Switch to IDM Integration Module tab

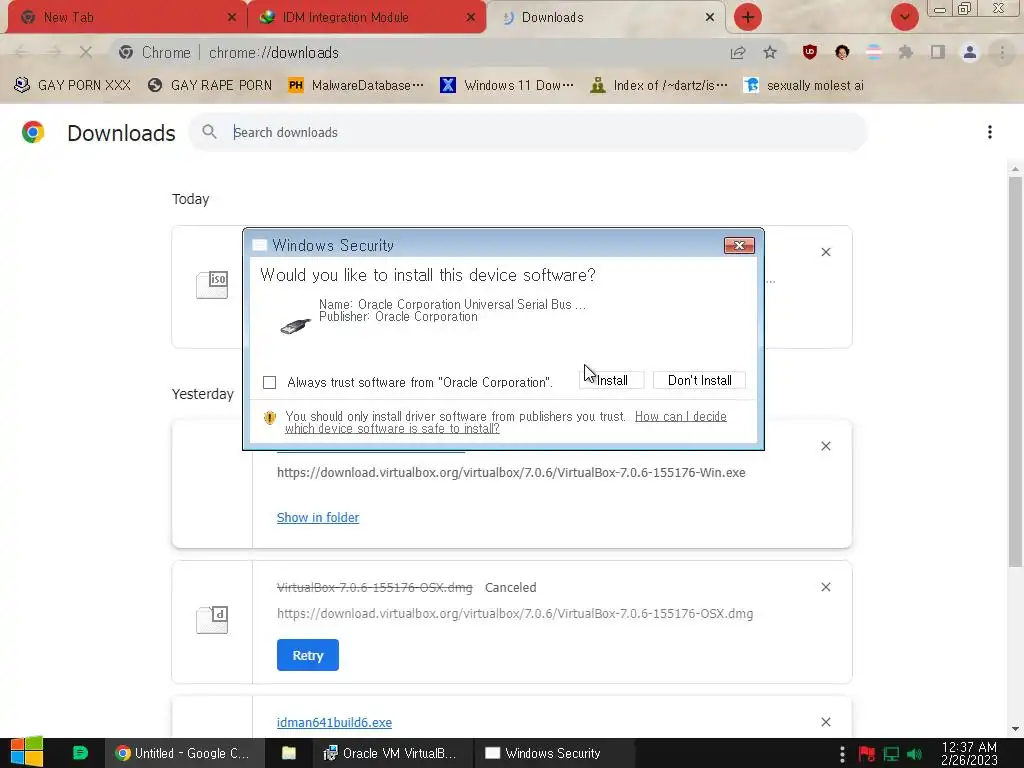point(366,18)
